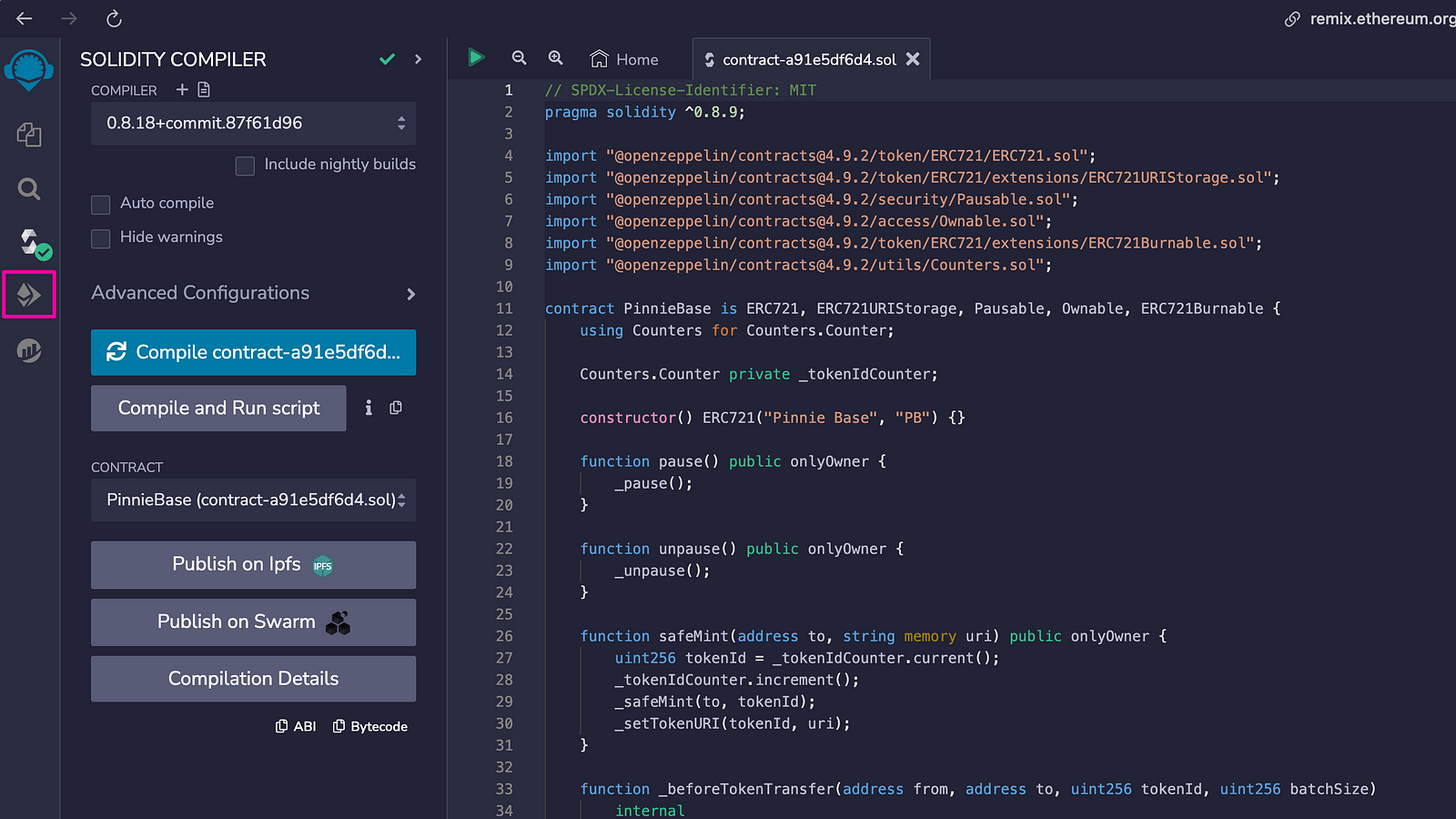Zoom in the editor font
Image resolution: width=1456 pixels, height=819 pixels.
(555, 58)
